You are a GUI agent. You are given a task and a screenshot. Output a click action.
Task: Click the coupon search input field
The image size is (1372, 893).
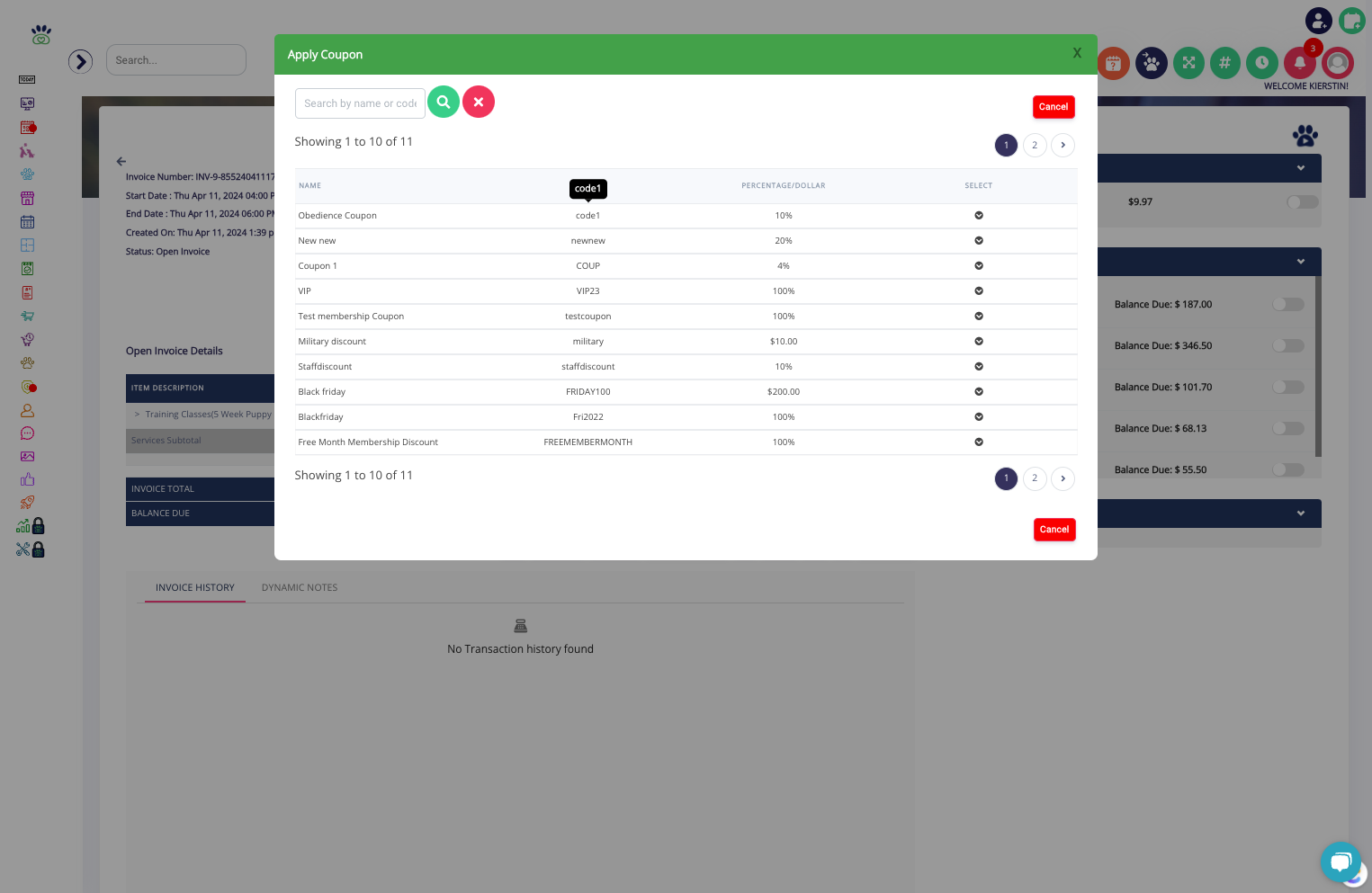click(360, 103)
